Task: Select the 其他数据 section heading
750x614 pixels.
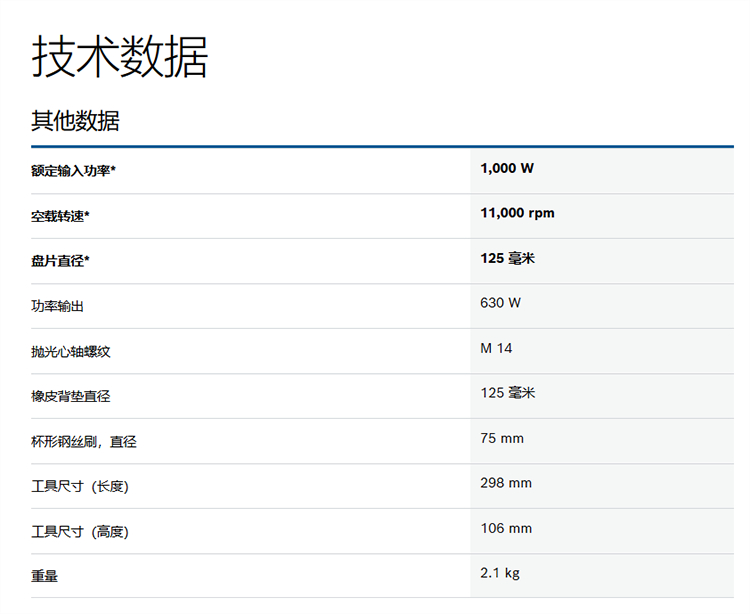Action: pyautogui.click(x=75, y=121)
